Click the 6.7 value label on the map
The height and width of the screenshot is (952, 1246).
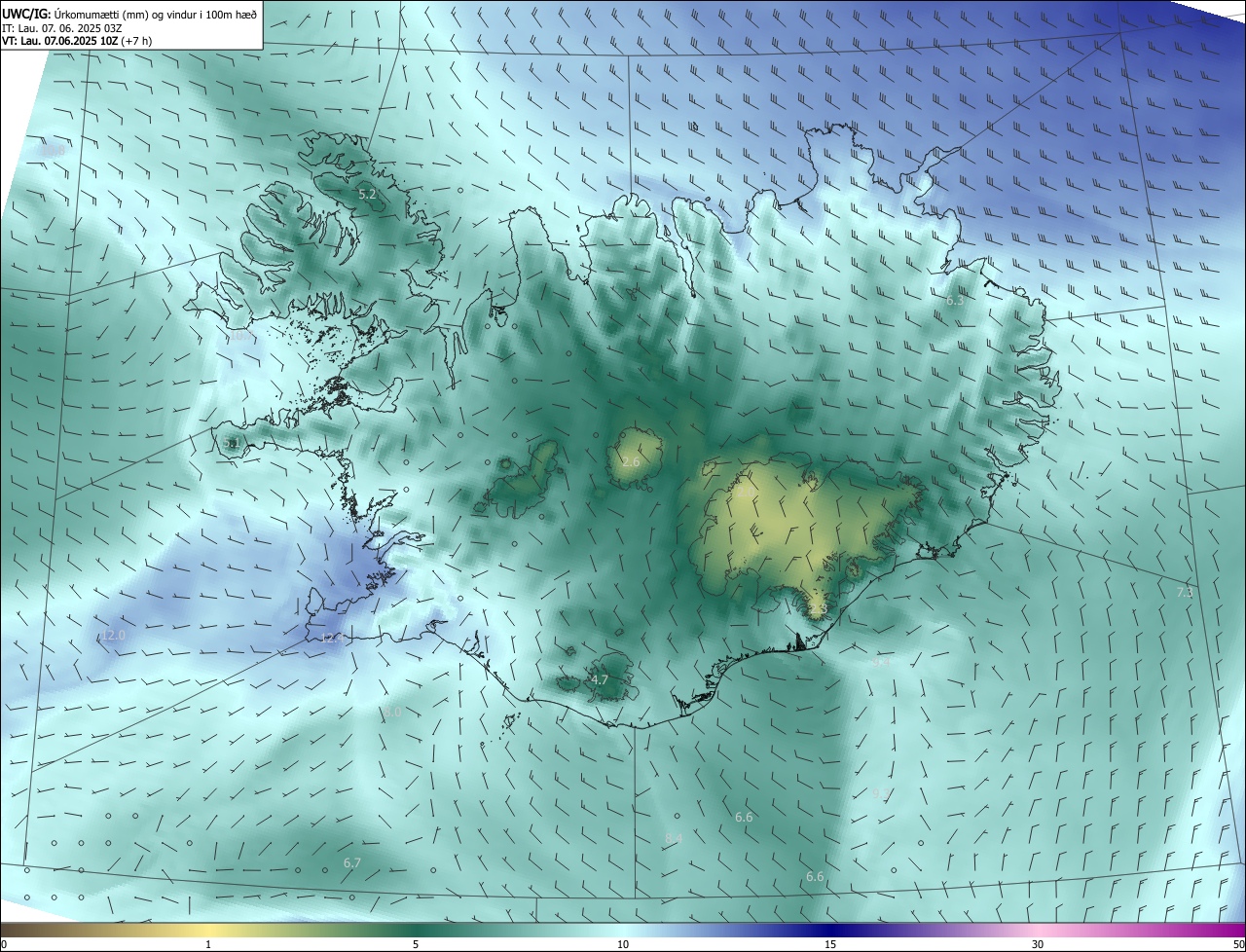point(352,862)
